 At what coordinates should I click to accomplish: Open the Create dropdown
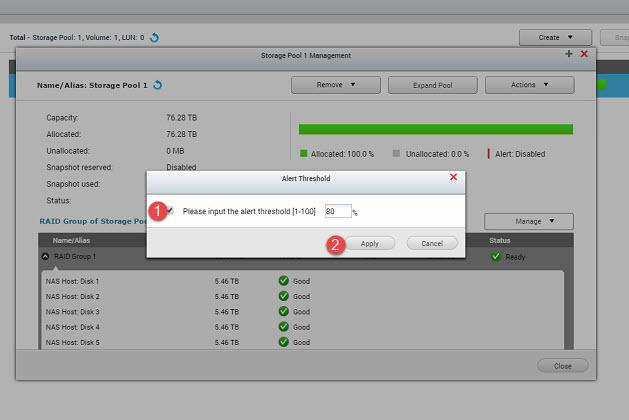(x=555, y=37)
